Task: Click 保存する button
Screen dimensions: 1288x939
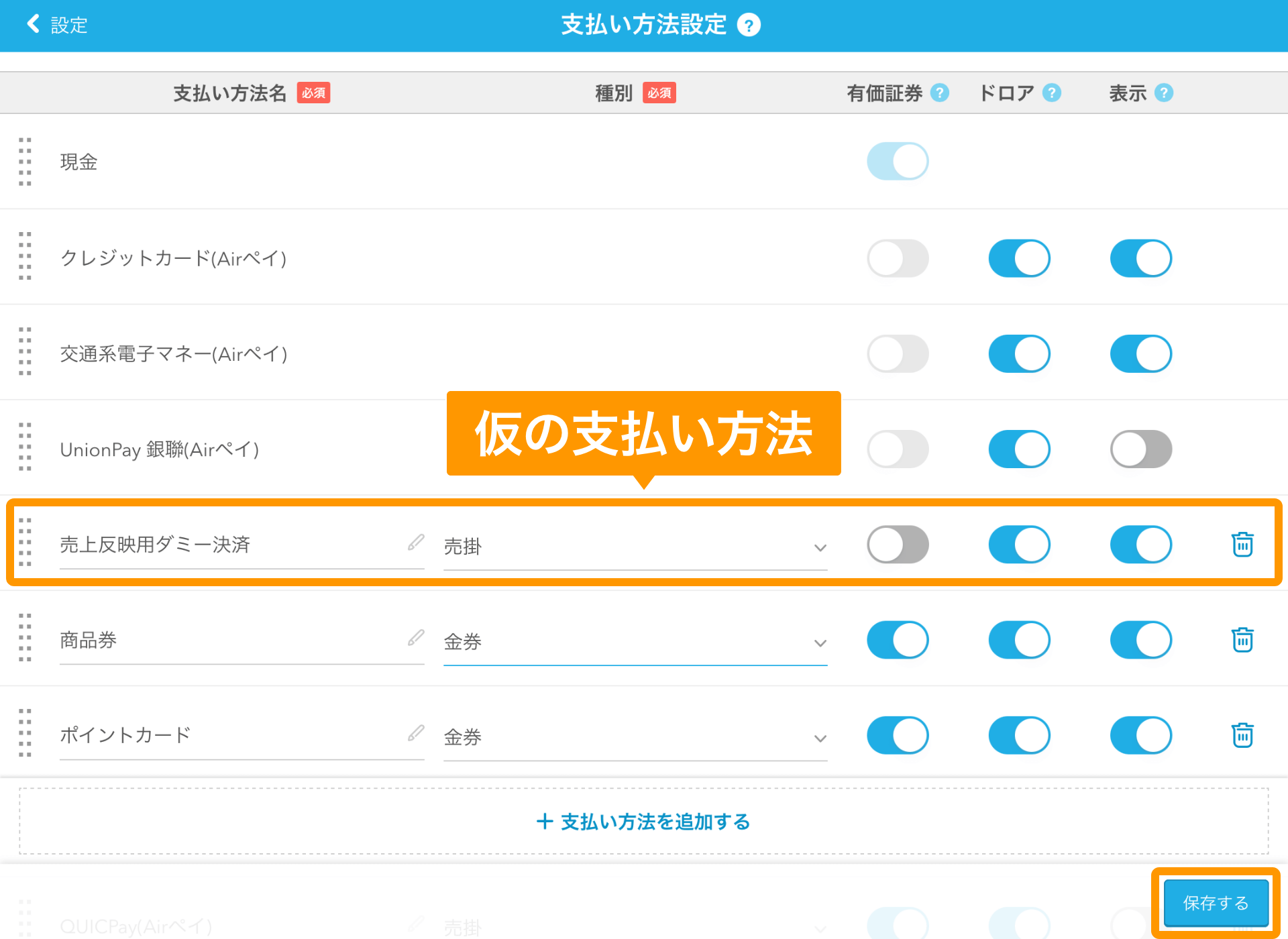Action: pos(1216,903)
